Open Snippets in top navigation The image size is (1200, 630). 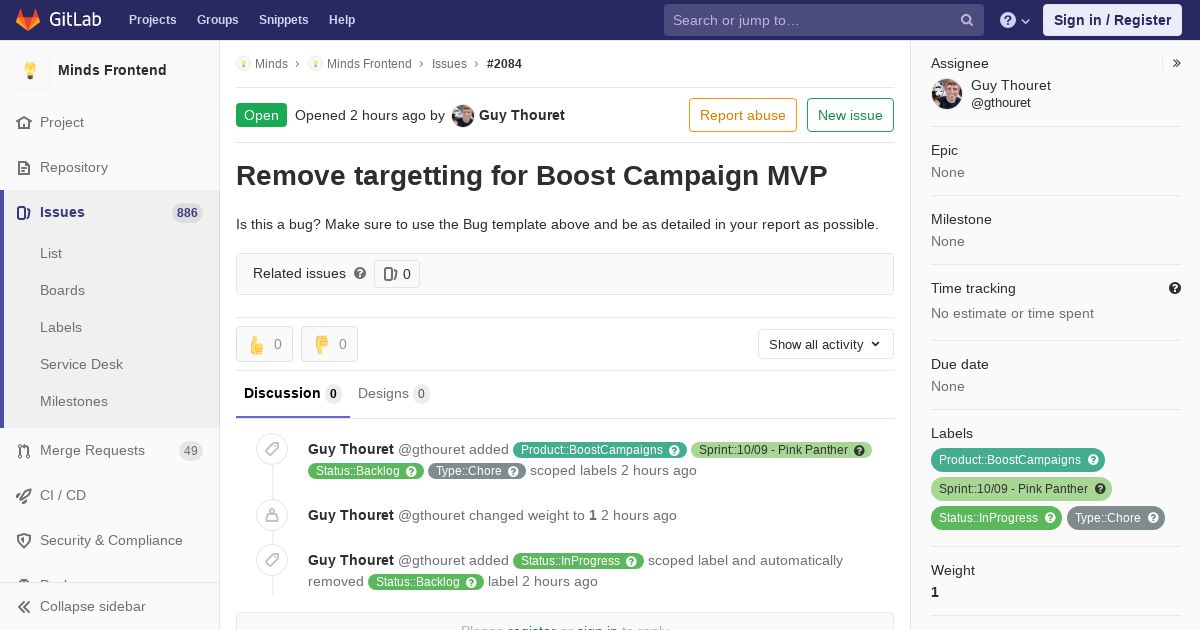[283, 20]
